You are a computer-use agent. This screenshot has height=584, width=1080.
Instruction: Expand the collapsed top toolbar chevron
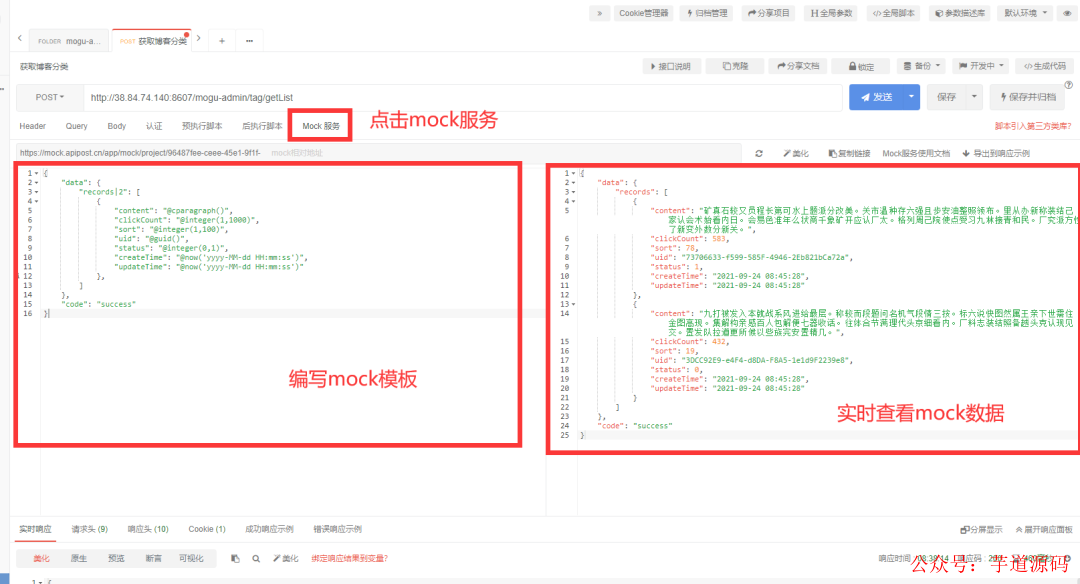[599, 13]
